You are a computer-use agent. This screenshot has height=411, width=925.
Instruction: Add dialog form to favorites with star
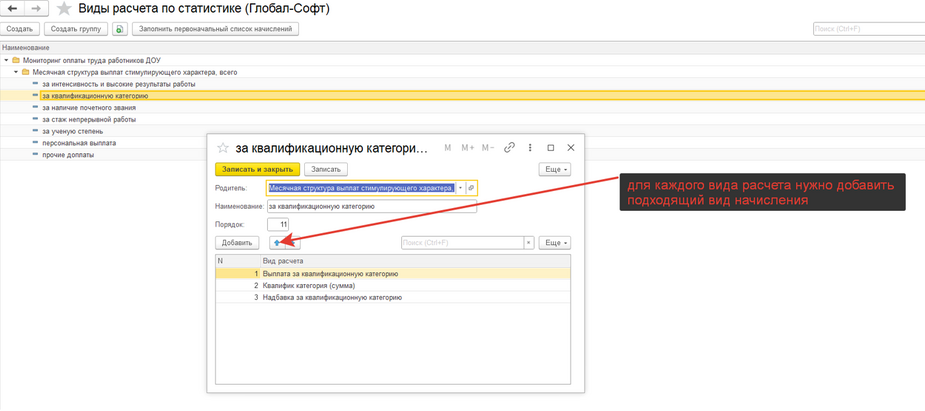tap(223, 148)
